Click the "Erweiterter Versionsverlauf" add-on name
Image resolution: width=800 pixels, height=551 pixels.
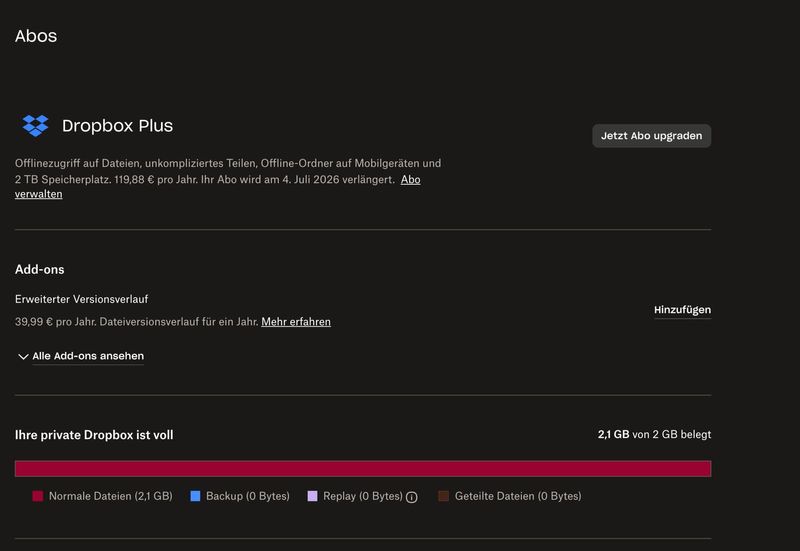(82, 299)
